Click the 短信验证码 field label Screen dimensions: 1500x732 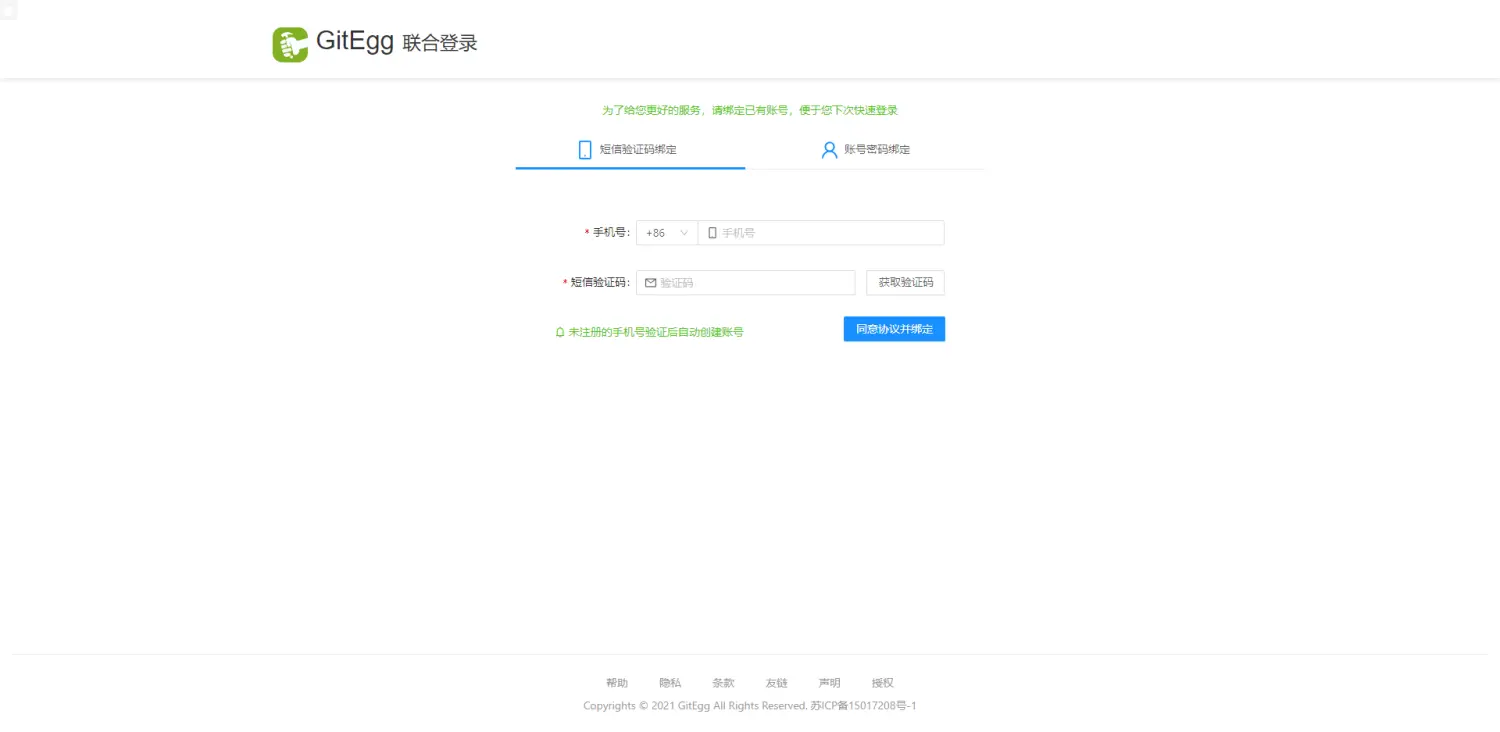[x=598, y=283]
